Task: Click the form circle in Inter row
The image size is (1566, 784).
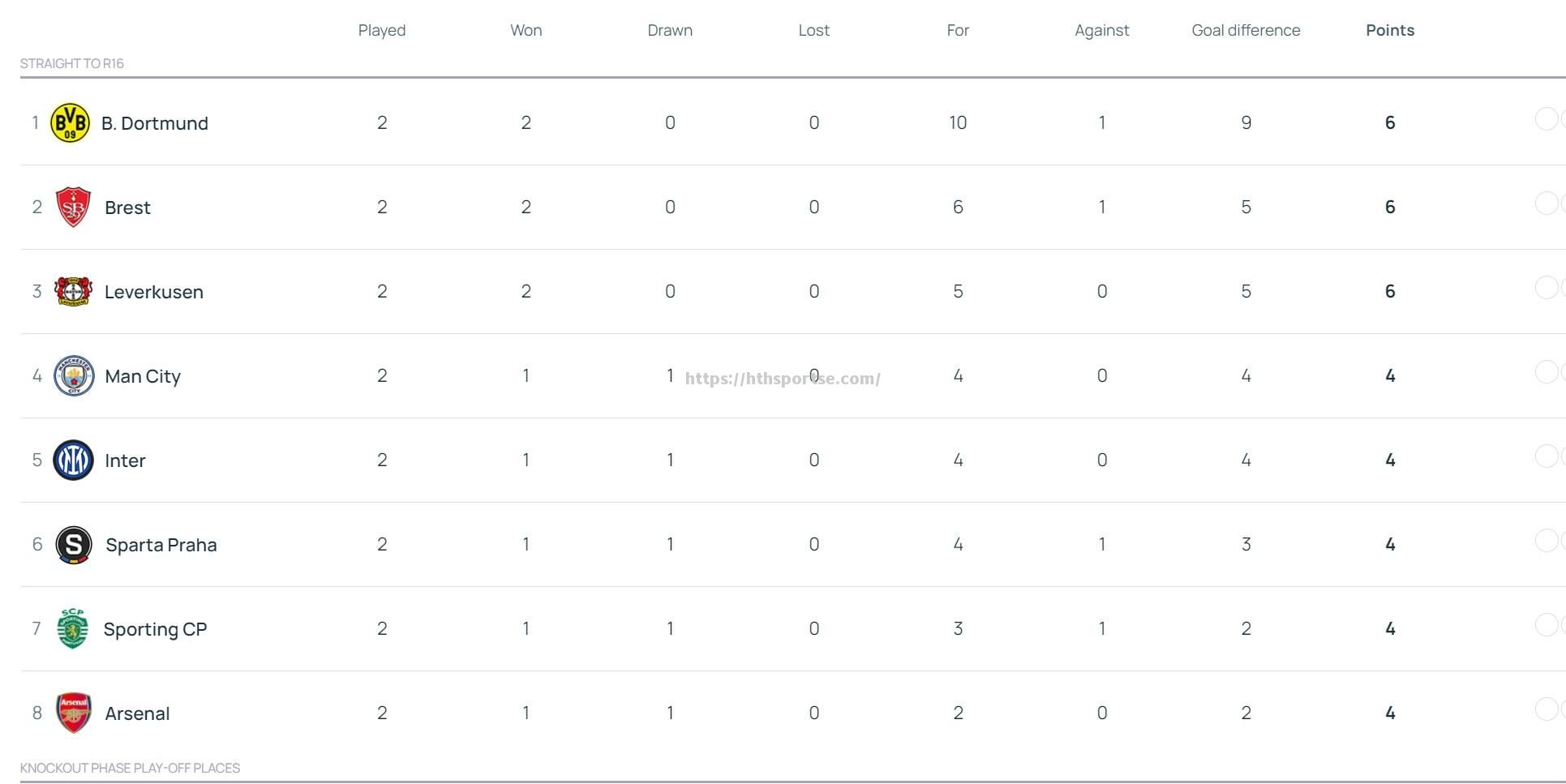Action: pos(1547,456)
